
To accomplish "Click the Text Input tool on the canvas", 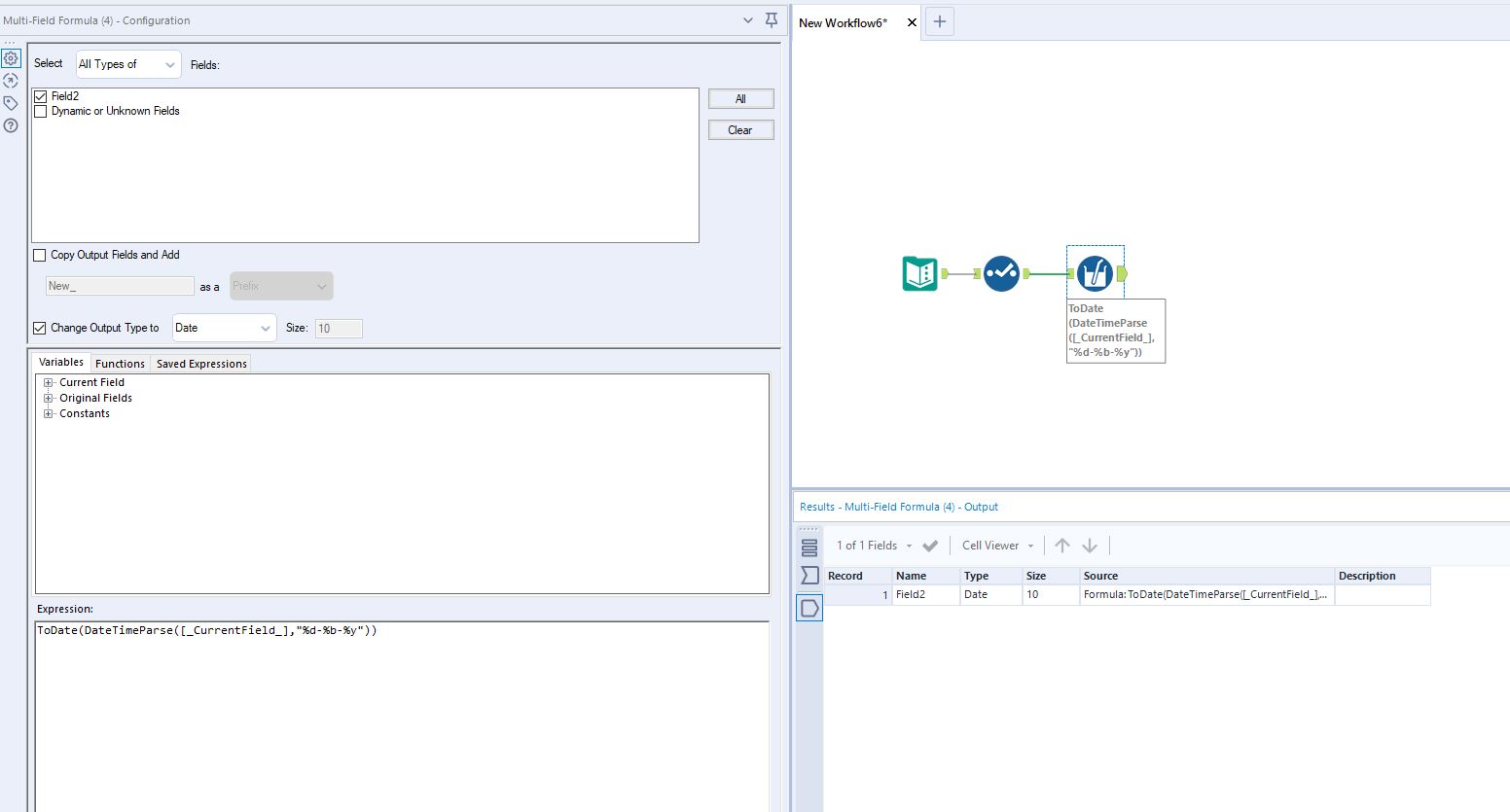I will (918, 273).
